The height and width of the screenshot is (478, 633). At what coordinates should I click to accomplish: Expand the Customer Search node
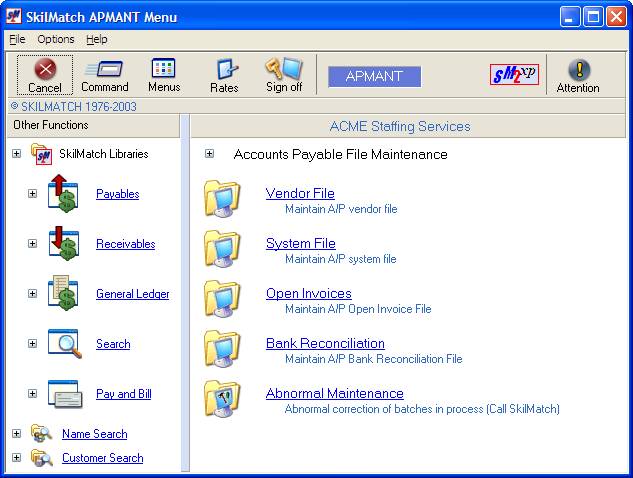tap(16, 457)
